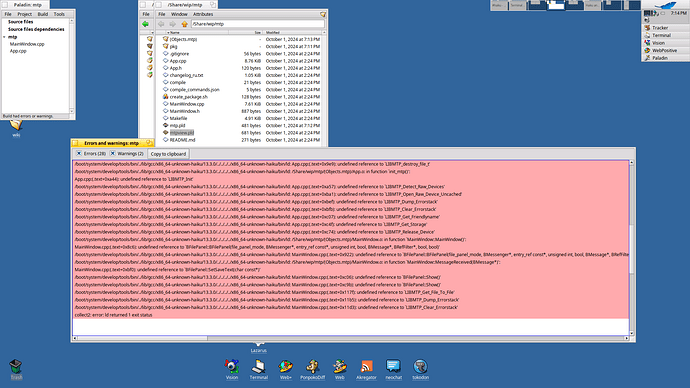690x388 pixels.
Task: Open the Name column sort arrow
Action: (x=168, y=33)
